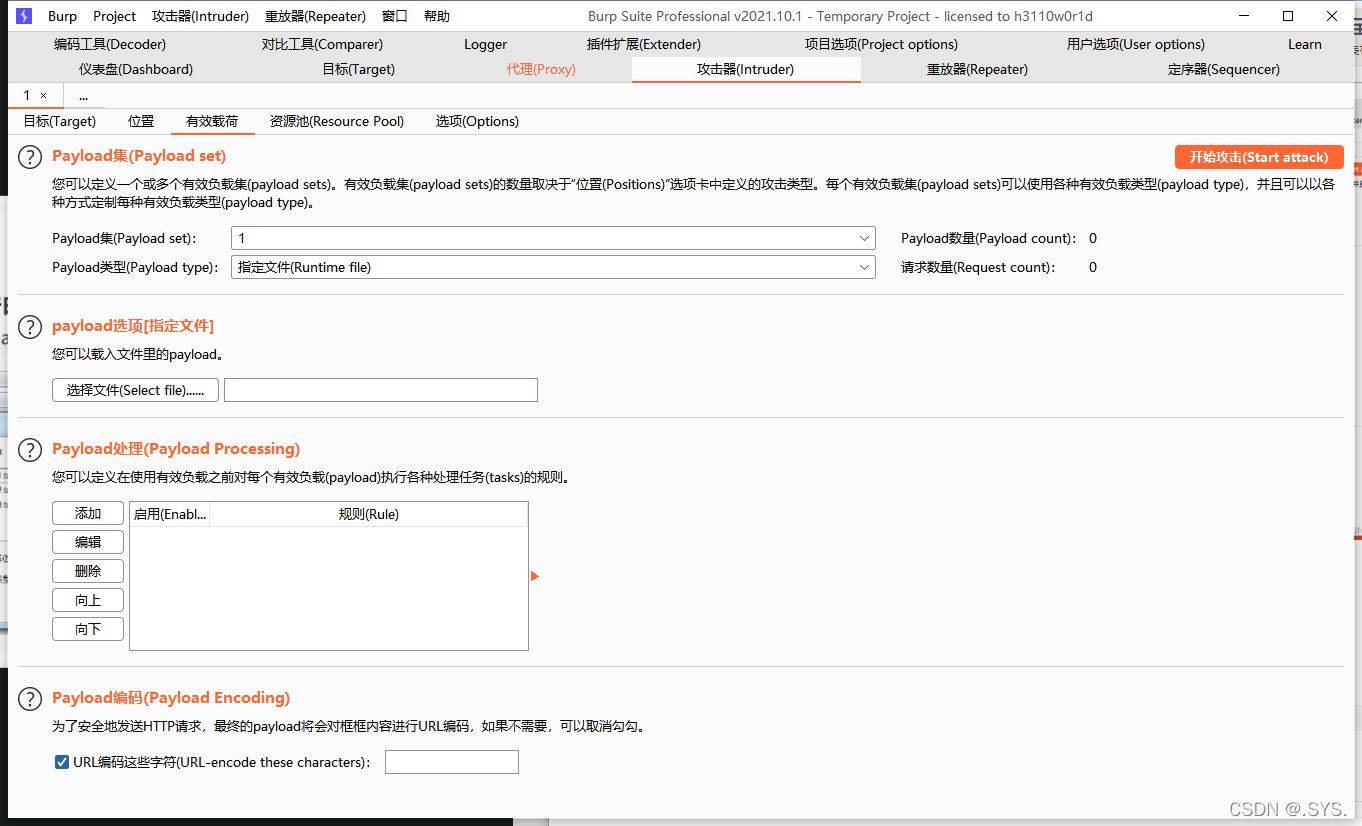
Task: Open help icon for Payload set section
Action: tap(32, 157)
